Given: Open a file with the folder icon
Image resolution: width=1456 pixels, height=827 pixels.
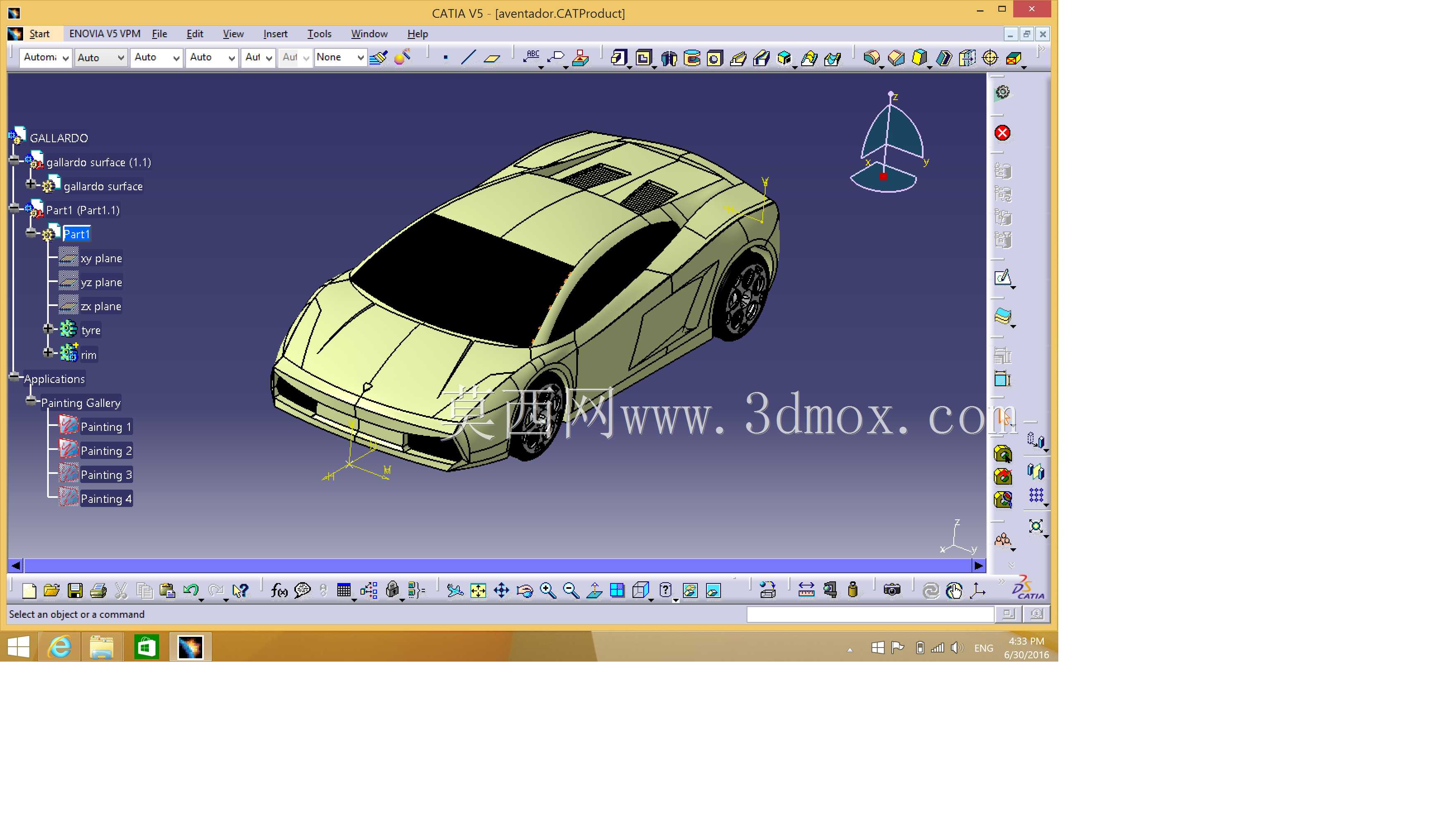Looking at the screenshot, I should [52, 591].
